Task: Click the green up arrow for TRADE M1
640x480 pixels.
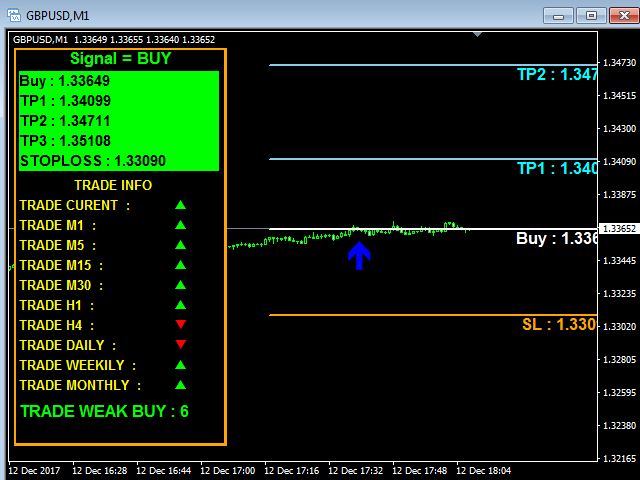Action: pos(180,225)
